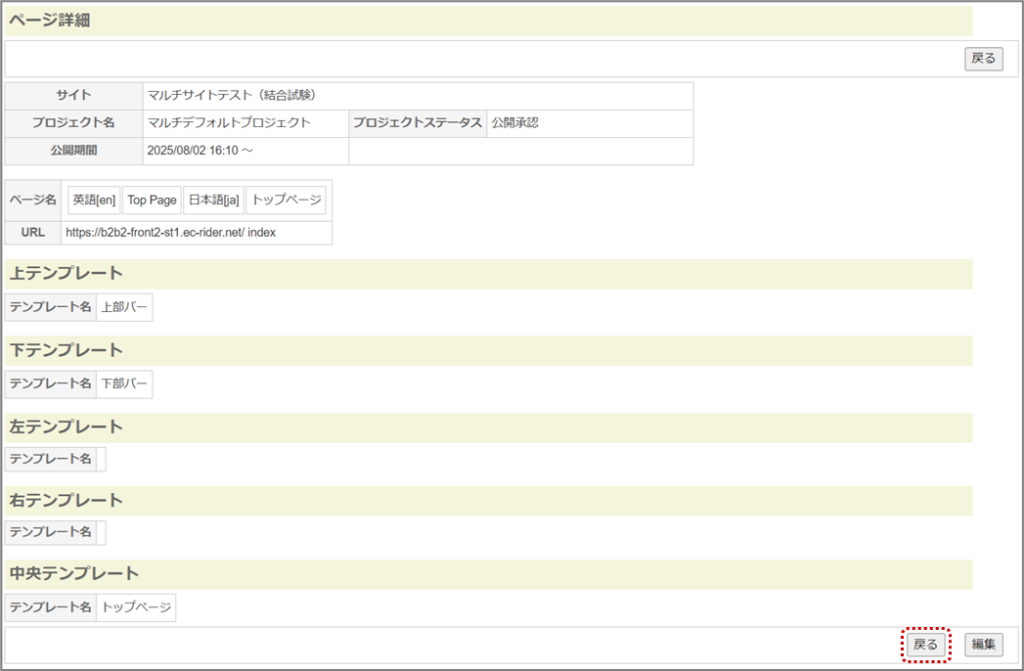Click トップページ in the ページ名 row
1024x671 pixels.
[287, 200]
